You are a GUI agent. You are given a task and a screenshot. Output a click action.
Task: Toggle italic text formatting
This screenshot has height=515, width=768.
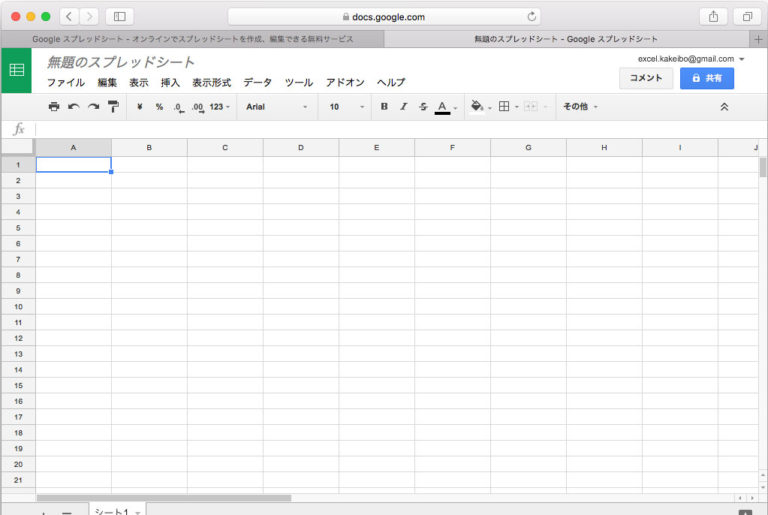point(404,107)
